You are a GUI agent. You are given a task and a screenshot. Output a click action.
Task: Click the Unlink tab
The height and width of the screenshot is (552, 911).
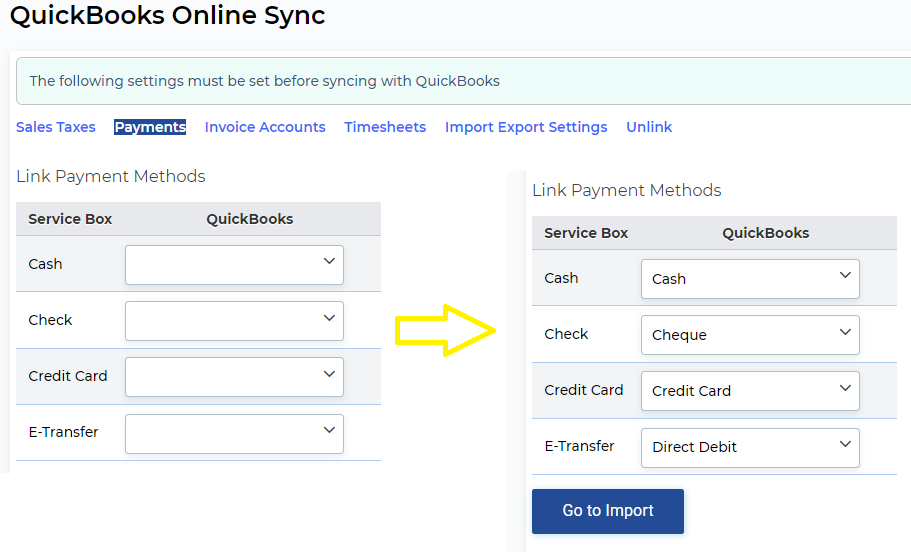point(649,127)
